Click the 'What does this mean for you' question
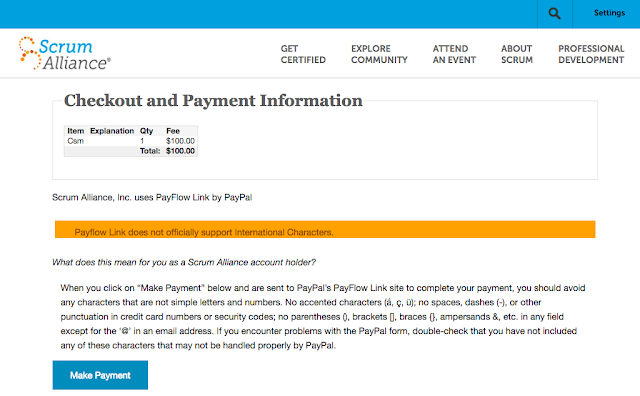640x396 pixels. click(184, 263)
